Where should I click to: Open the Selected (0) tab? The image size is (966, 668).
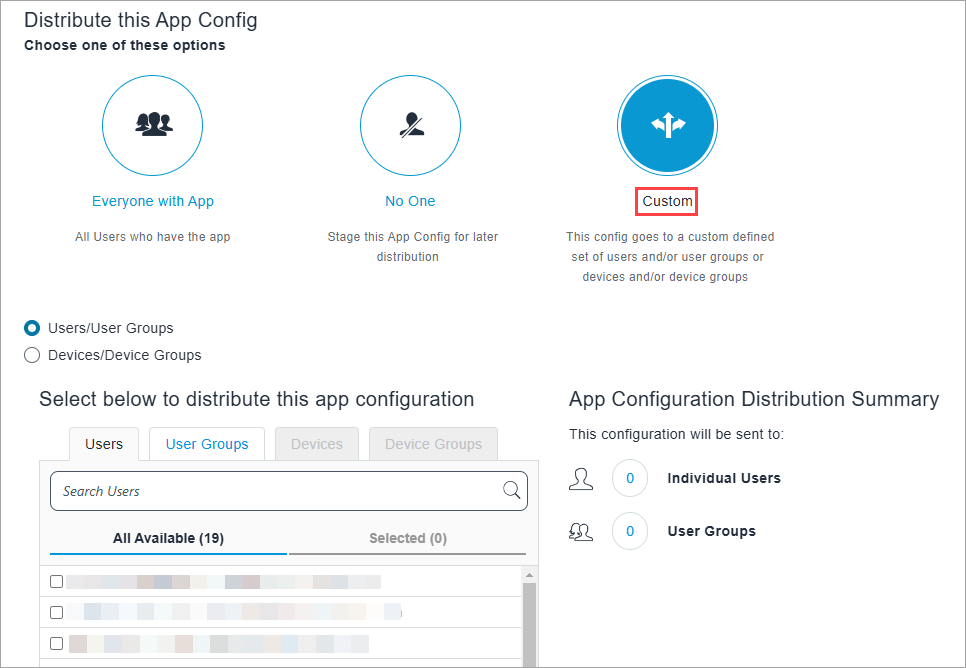coord(407,538)
